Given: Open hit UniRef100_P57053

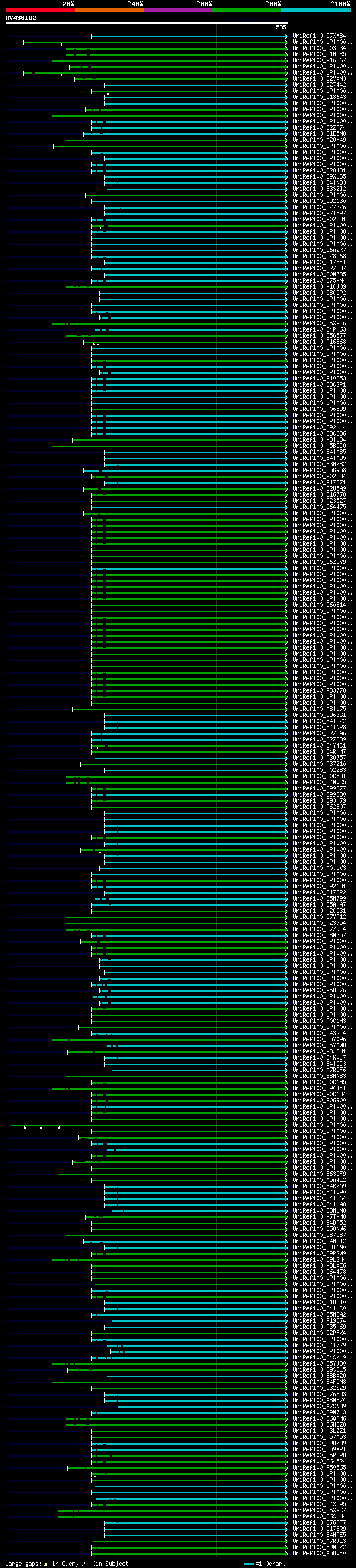Looking at the screenshot, I should tap(319, 1437).
